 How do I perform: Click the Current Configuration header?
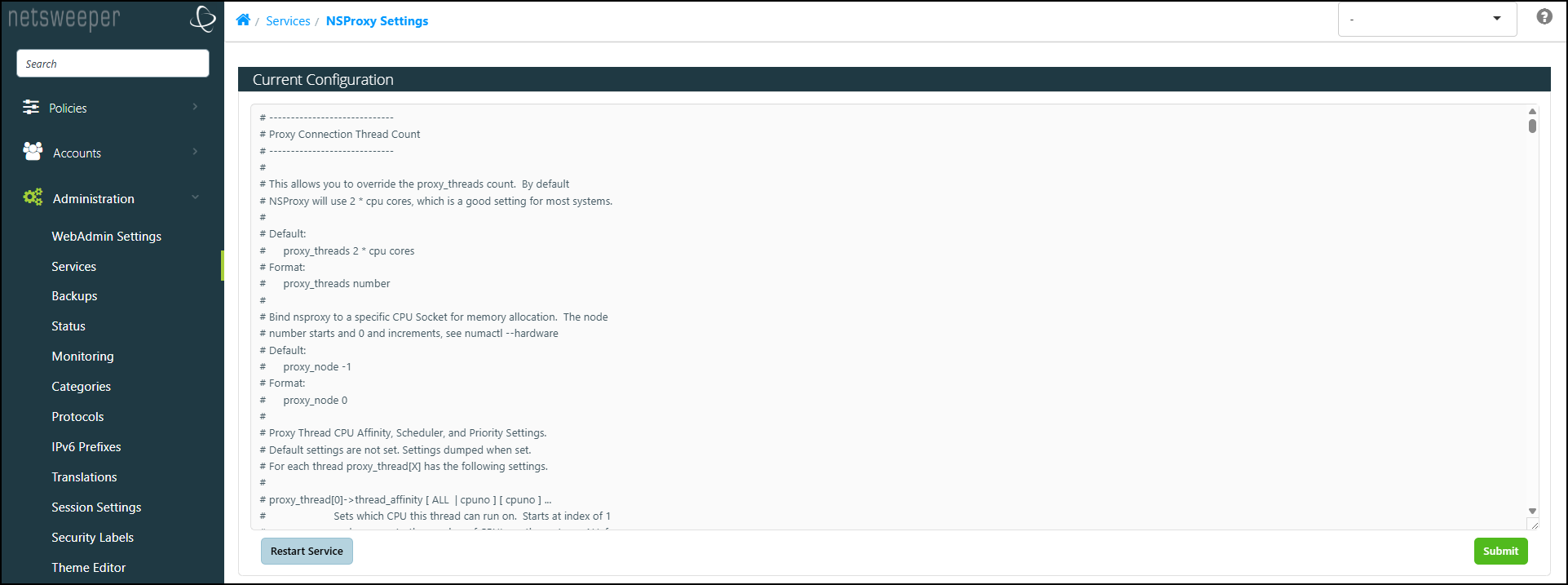(x=894, y=79)
